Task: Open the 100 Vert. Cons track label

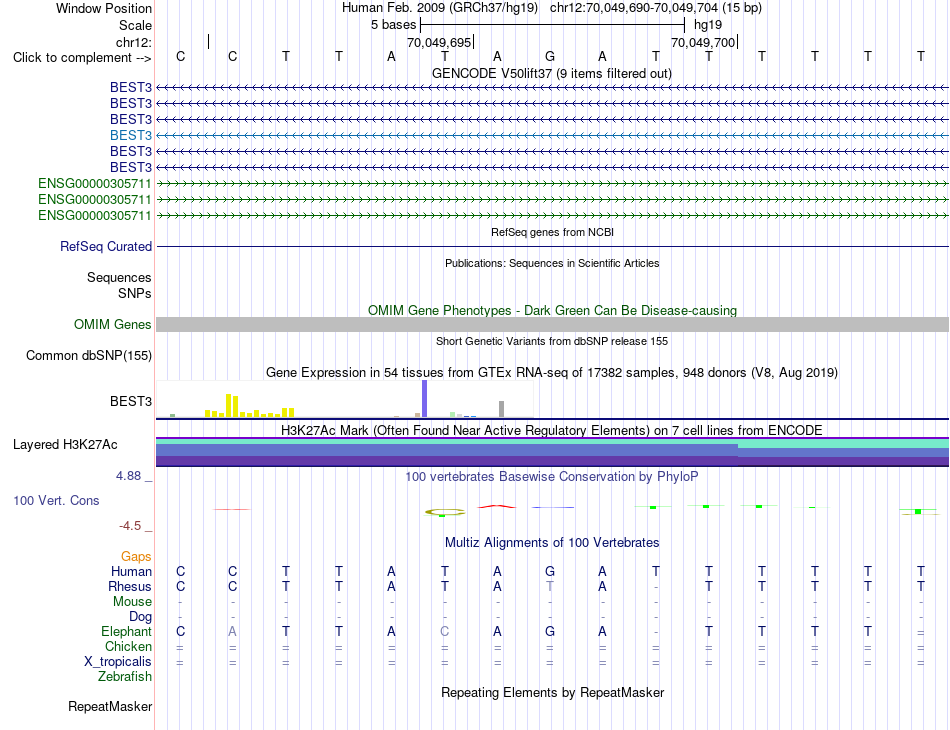Action: tap(56, 500)
